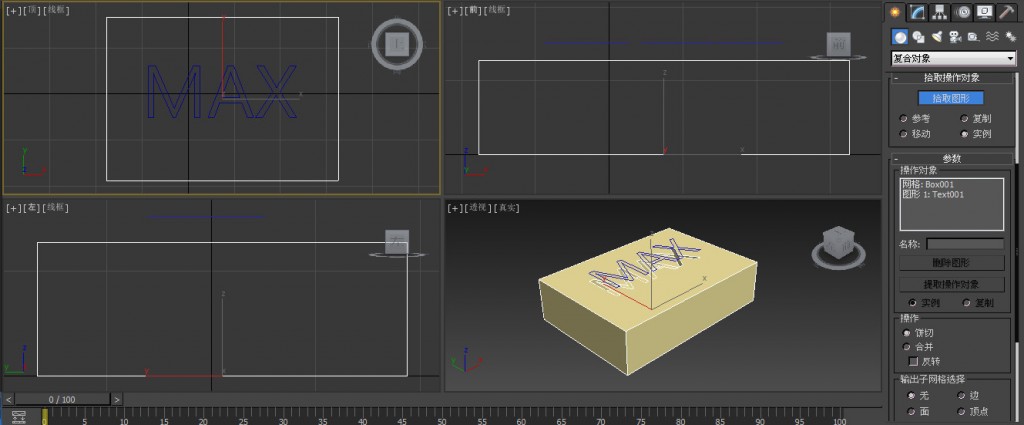Open the [顶] view label menu
This screenshot has height=425, width=1024.
pyautogui.click(x=32, y=10)
